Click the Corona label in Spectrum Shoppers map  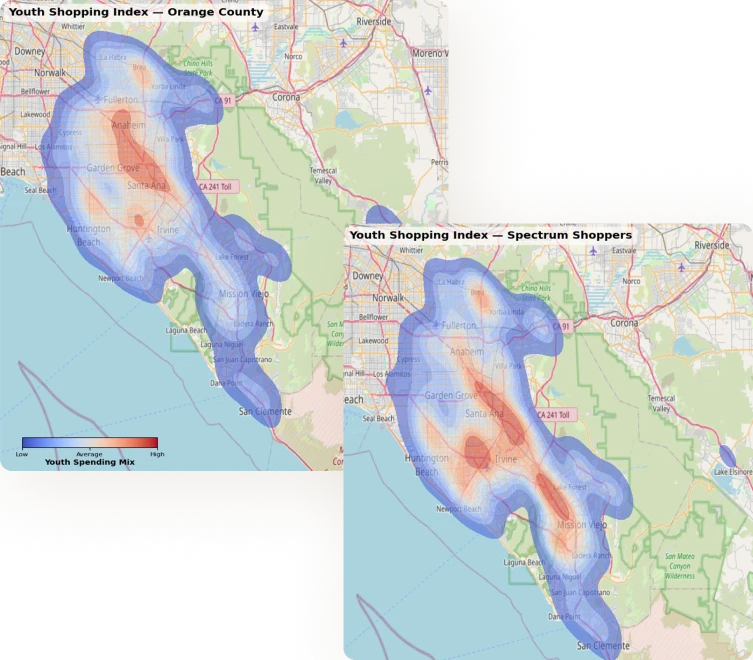(624, 323)
